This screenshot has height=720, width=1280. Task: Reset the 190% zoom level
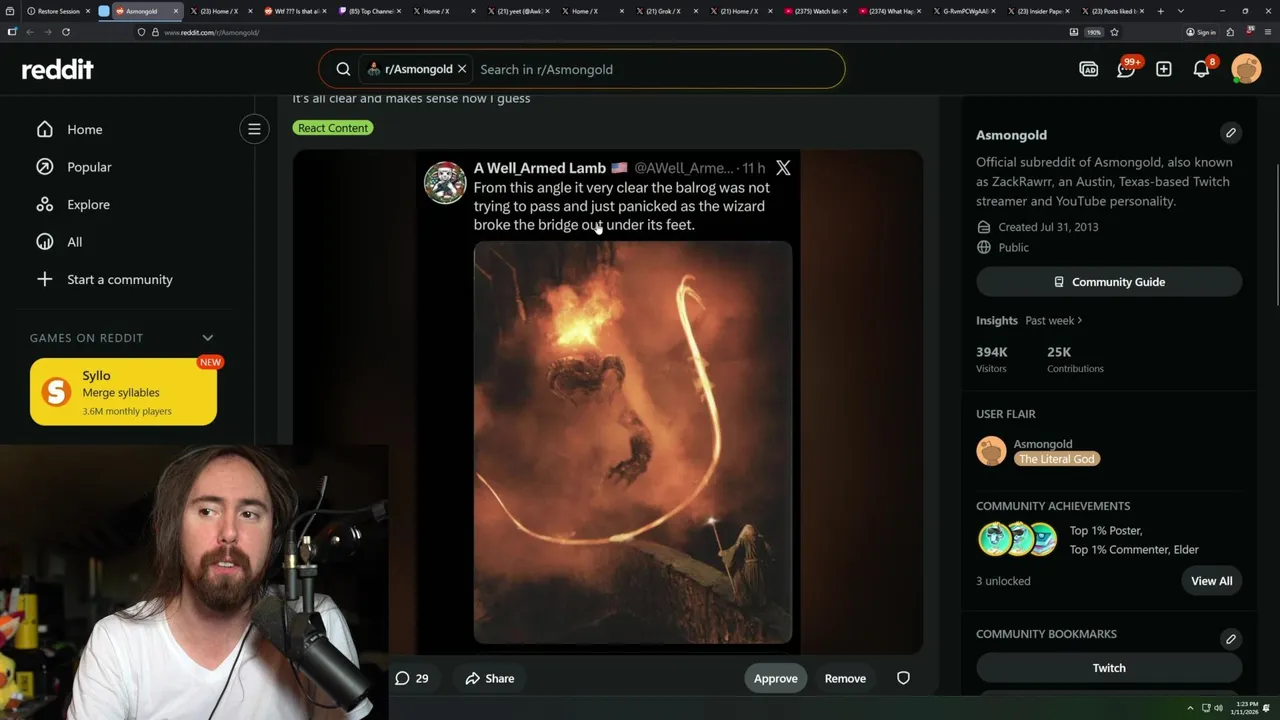point(1094,32)
